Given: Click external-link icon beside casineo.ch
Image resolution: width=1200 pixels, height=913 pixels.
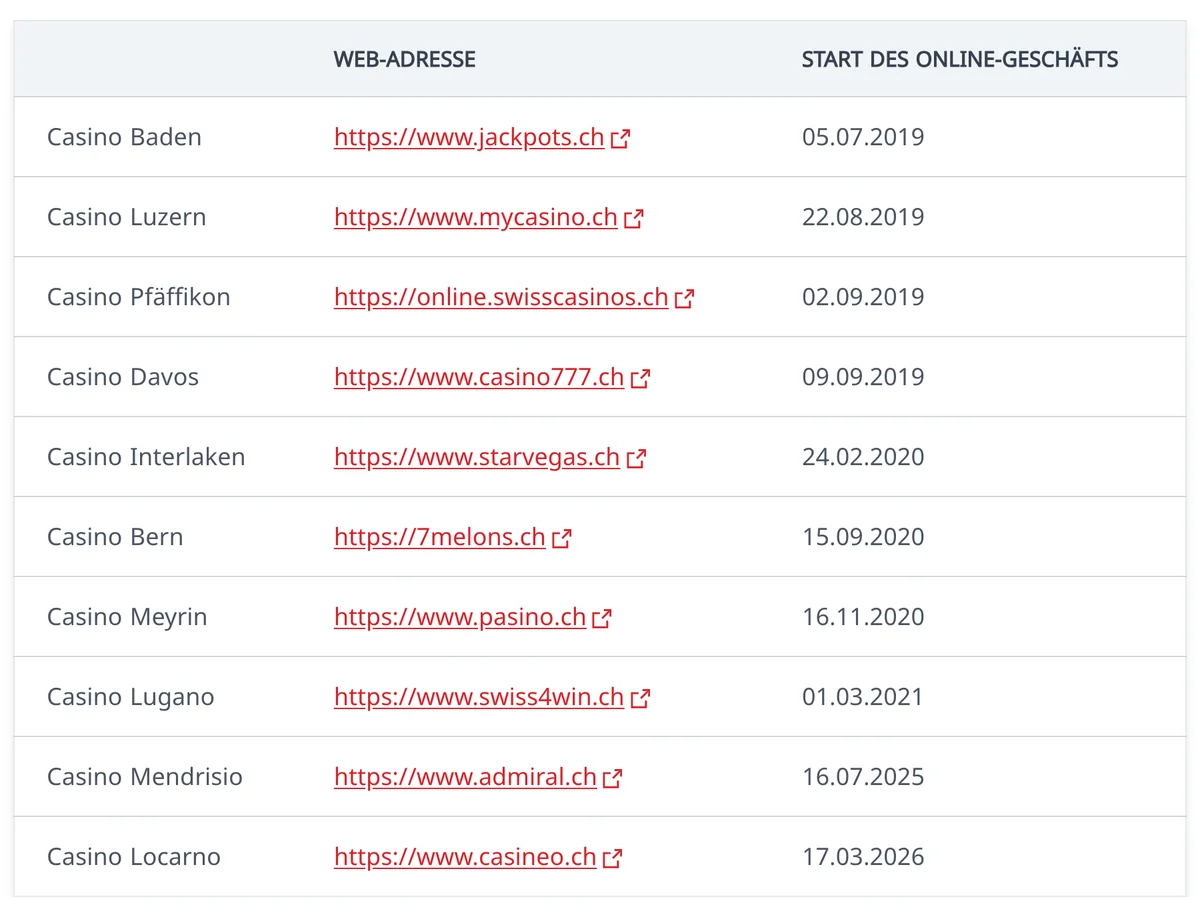Looking at the screenshot, I should click(x=612, y=859).
